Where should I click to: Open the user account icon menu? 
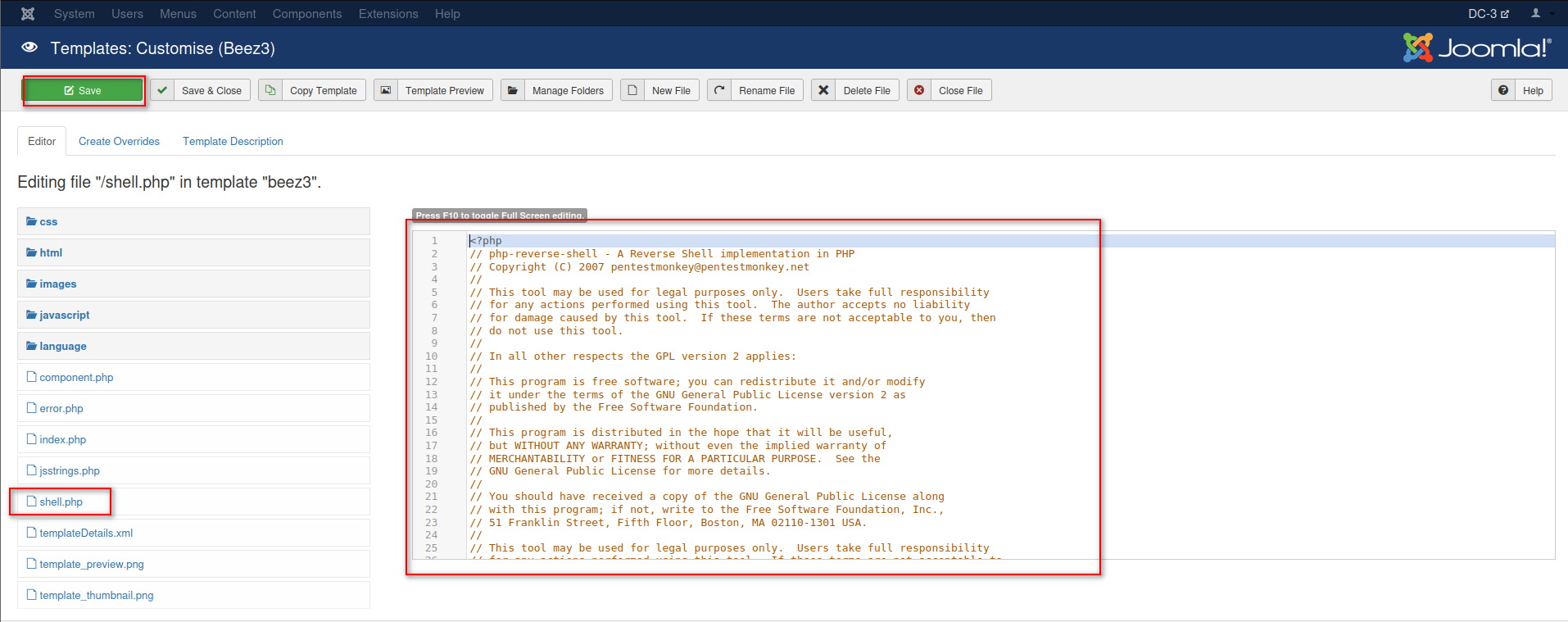pyautogui.click(x=1536, y=13)
